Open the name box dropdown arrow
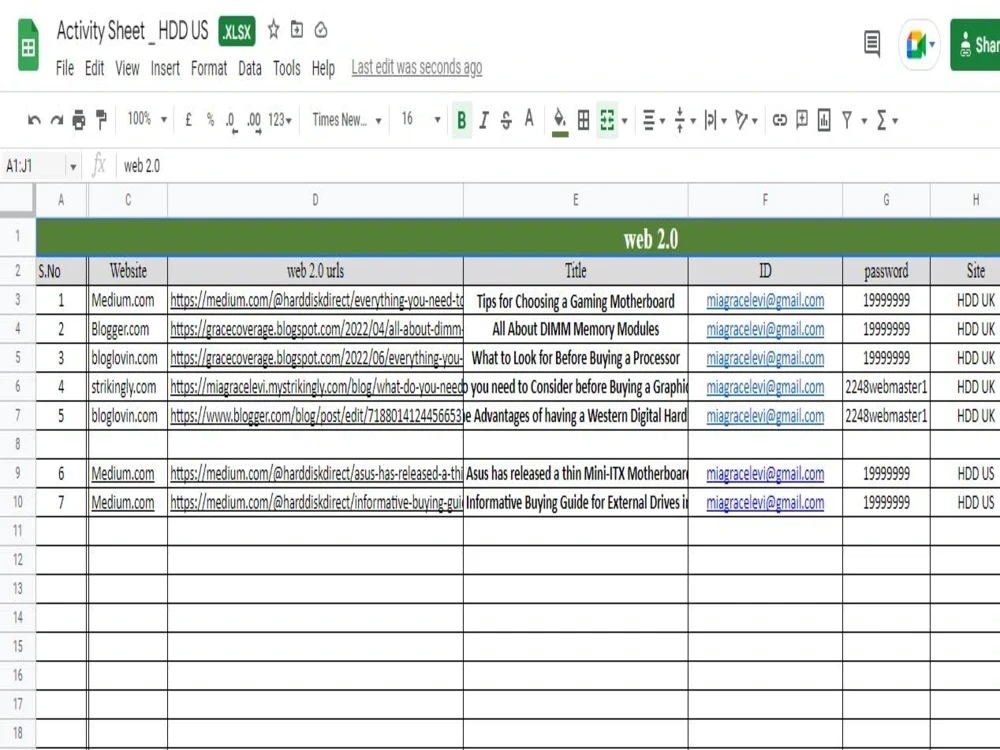Image resolution: width=1000 pixels, height=750 pixels. coord(73,167)
